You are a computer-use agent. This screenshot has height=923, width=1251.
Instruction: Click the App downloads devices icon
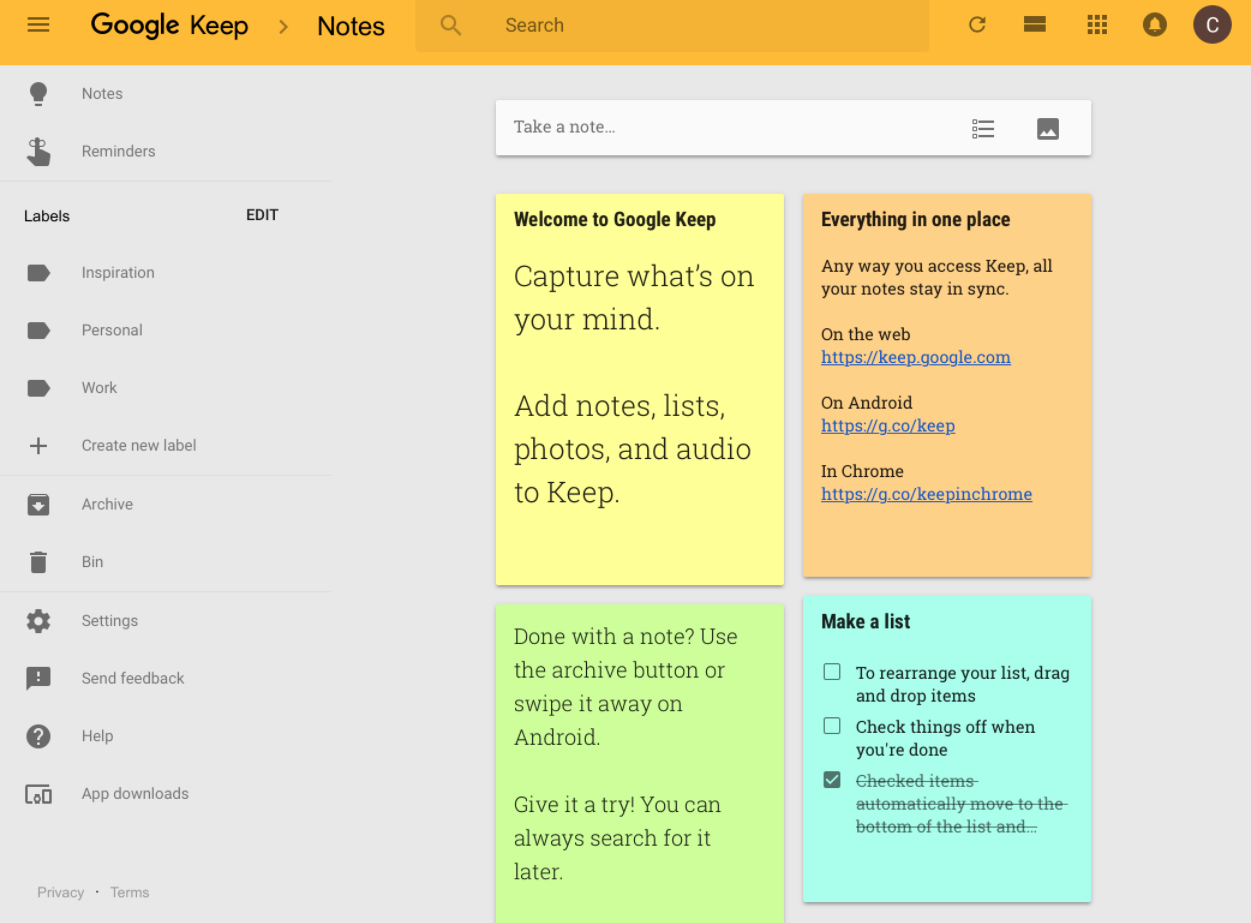pyautogui.click(x=38, y=795)
